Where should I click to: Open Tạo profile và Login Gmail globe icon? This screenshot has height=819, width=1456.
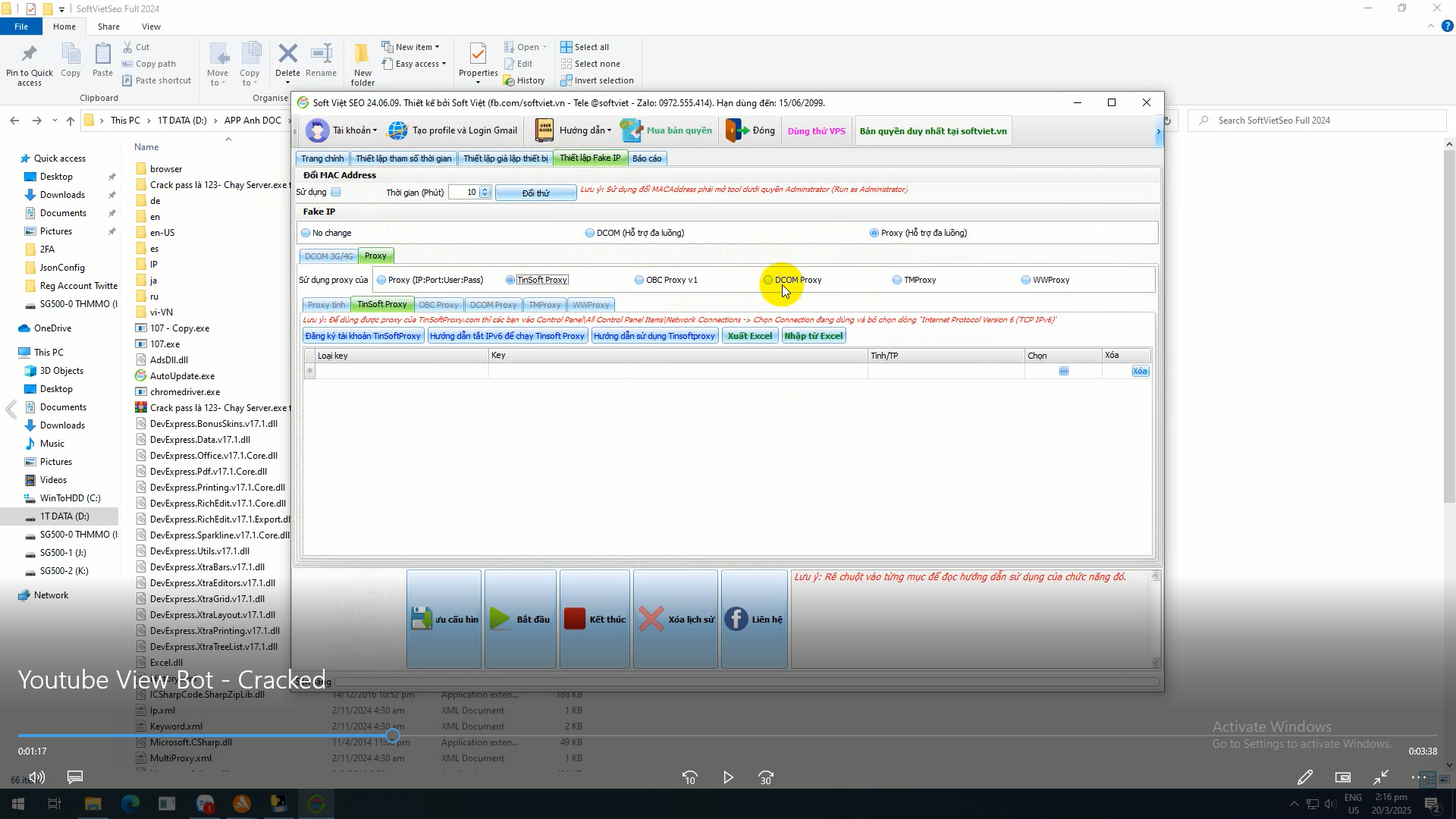click(397, 130)
